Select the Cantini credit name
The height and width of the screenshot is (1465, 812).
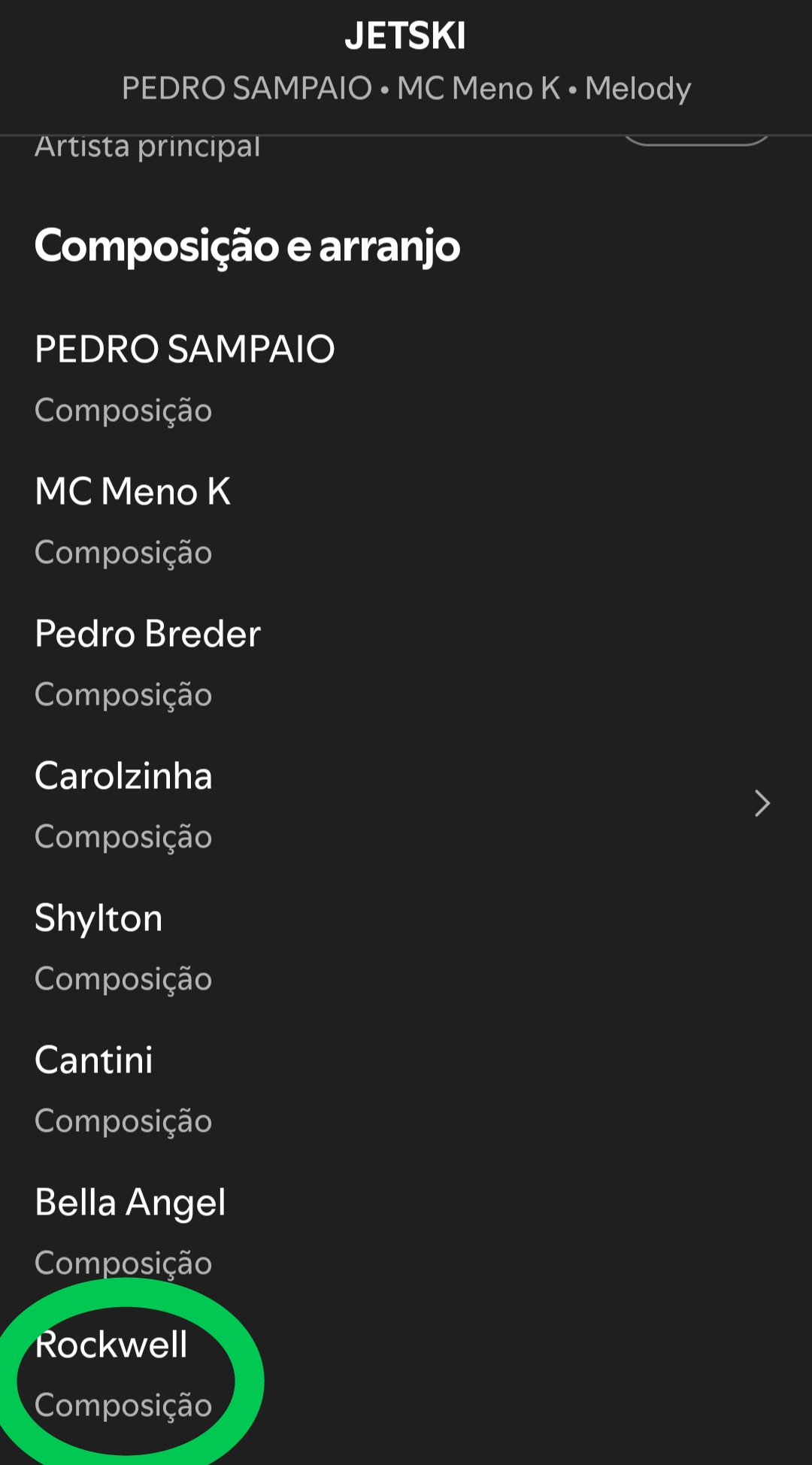coord(94,1060)
